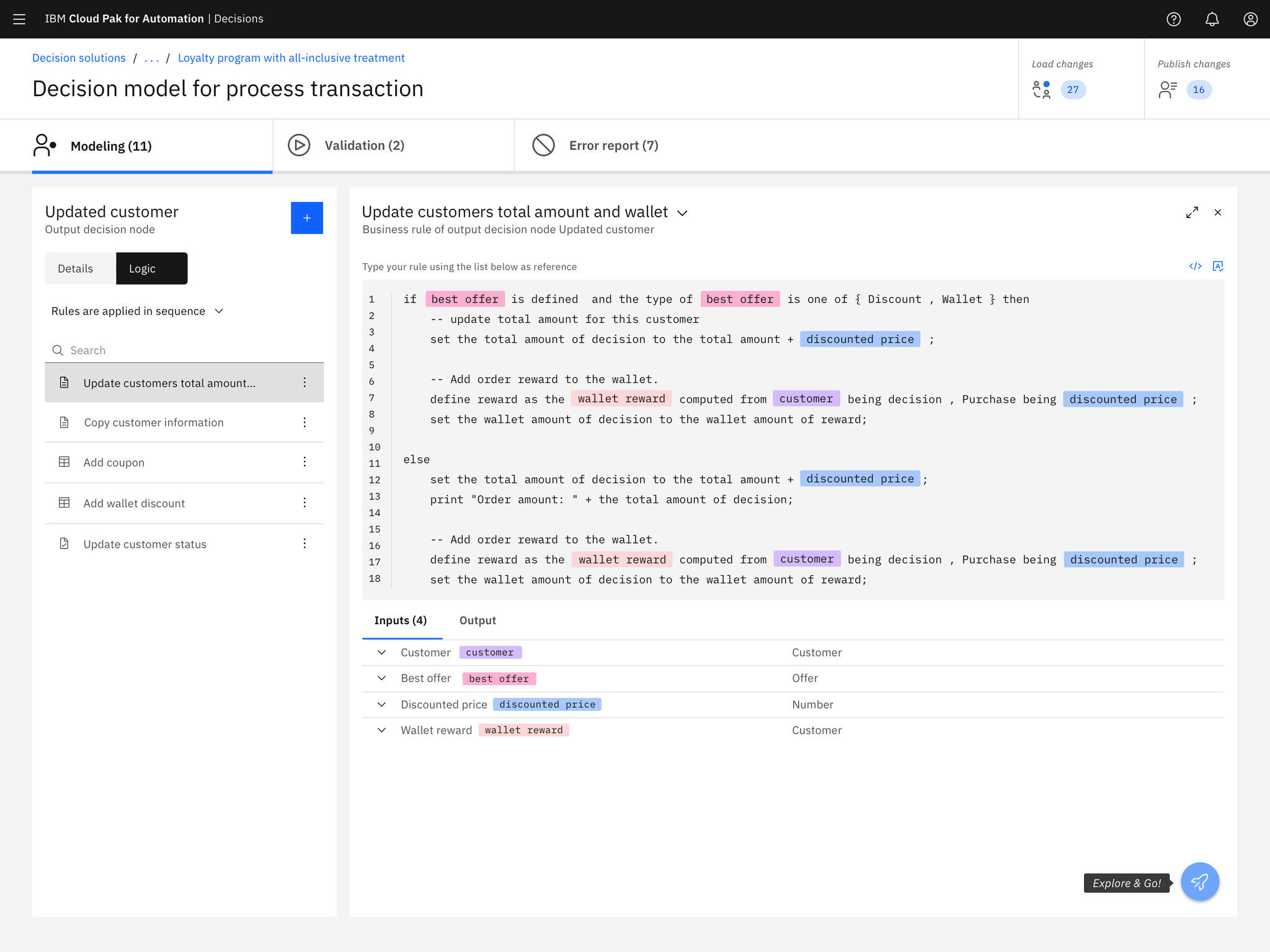Image resolution: width=1270 pixels, height=952 pixels.
Task: Expand the Best offer input row
Action: (381, 678)
